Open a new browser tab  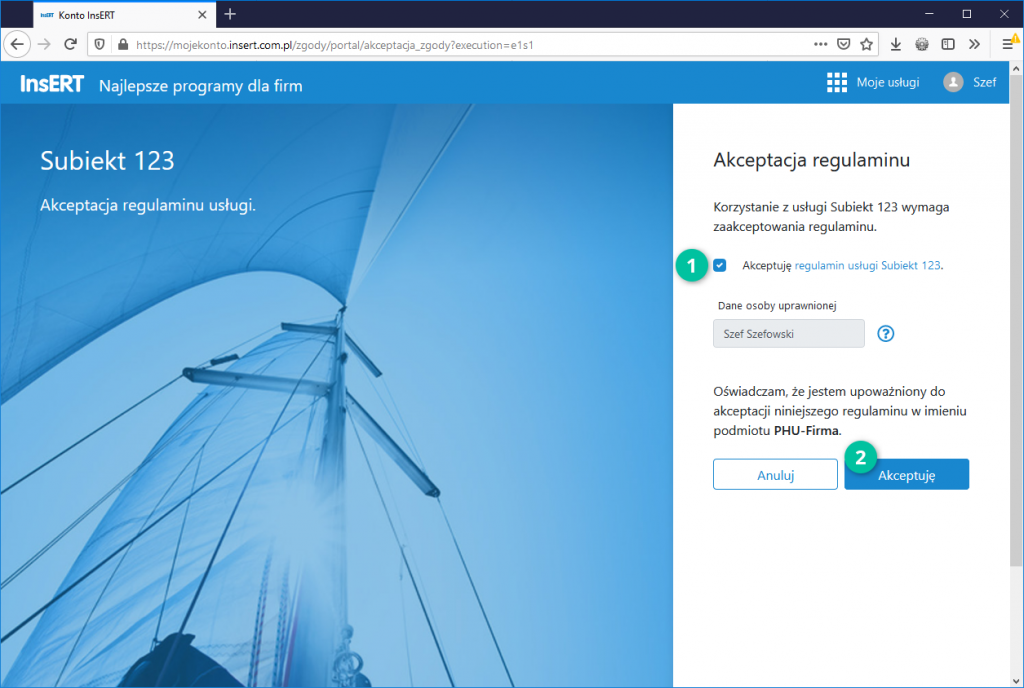point(230,14)
